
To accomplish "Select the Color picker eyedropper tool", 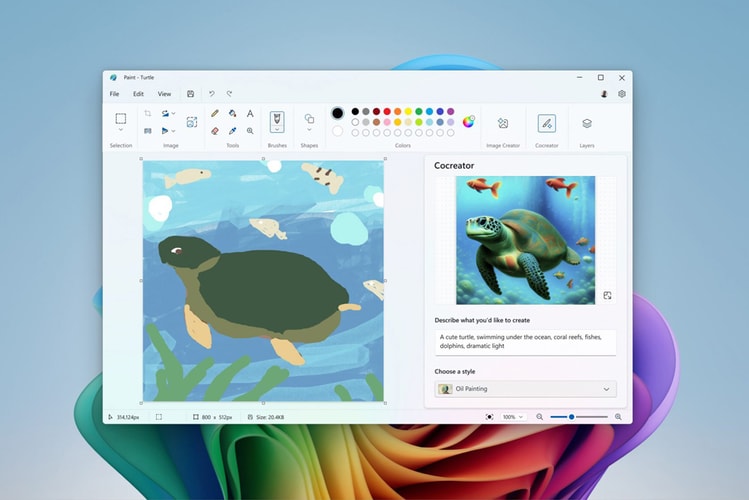I will 233,130.
